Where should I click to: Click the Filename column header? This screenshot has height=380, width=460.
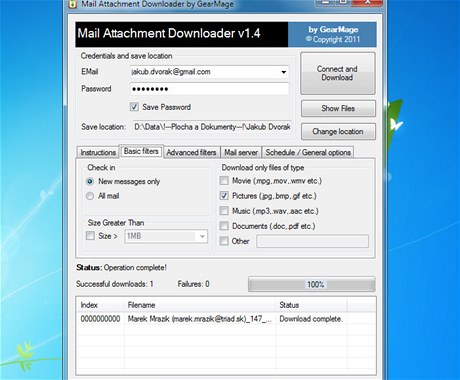point(200,305)
